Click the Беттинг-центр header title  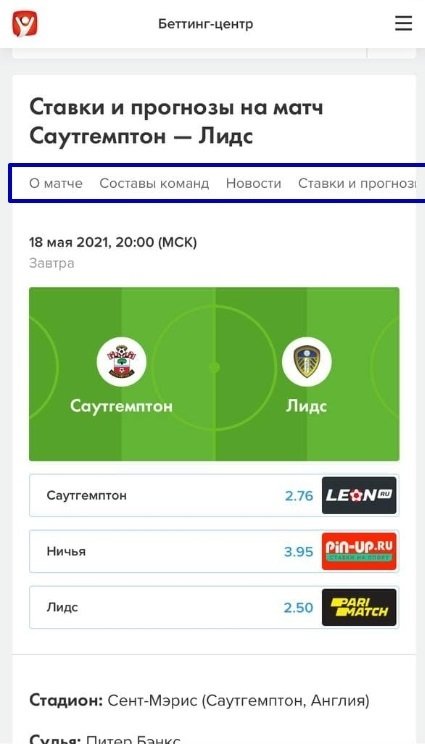tap(206, 24)
